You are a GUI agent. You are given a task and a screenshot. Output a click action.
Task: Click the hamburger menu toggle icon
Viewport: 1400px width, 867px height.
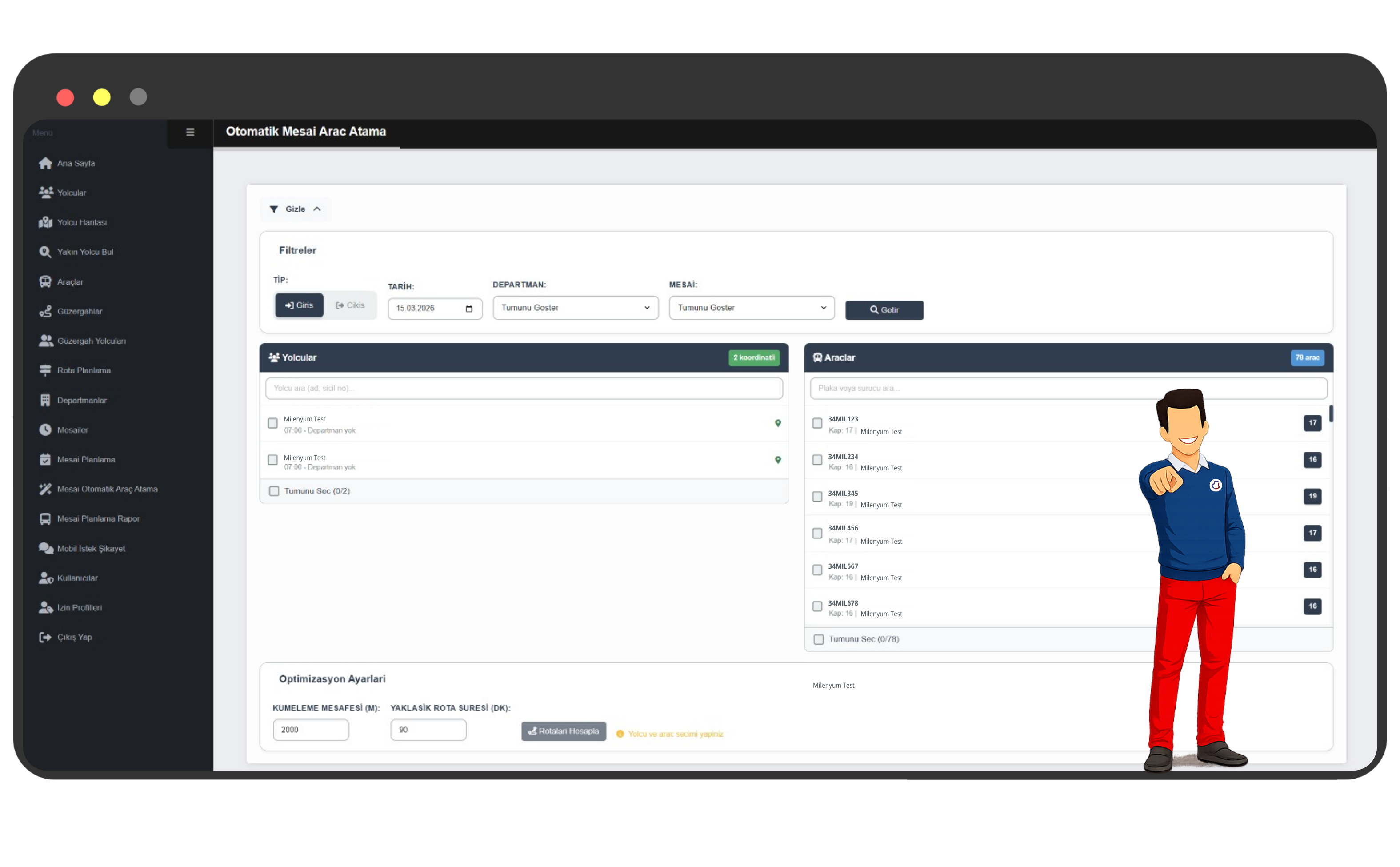pos(190,132)
